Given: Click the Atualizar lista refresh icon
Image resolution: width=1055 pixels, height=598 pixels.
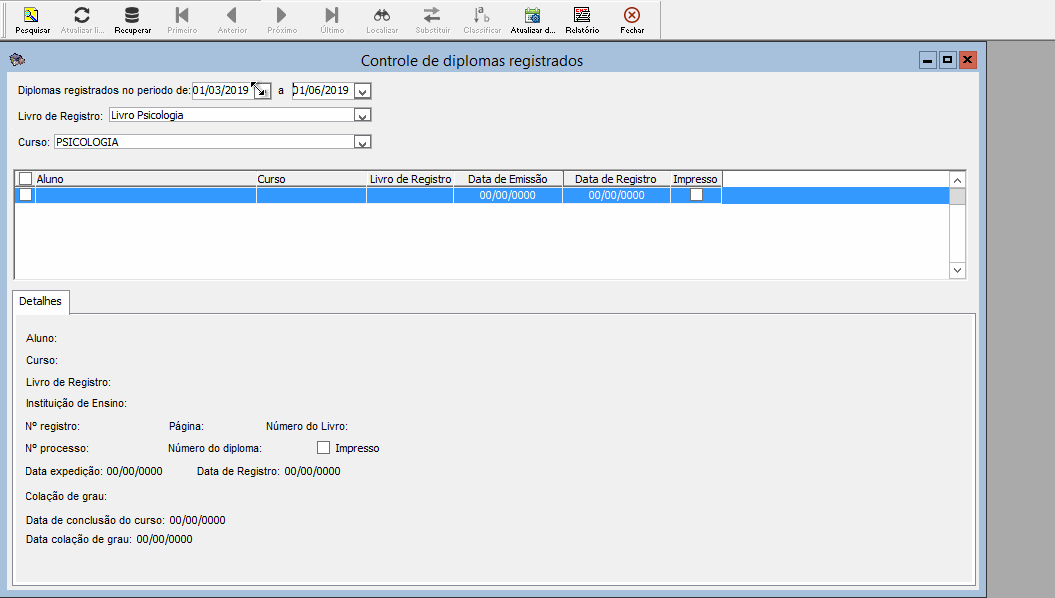Looking at the screenshot, I should pos(82,16).
